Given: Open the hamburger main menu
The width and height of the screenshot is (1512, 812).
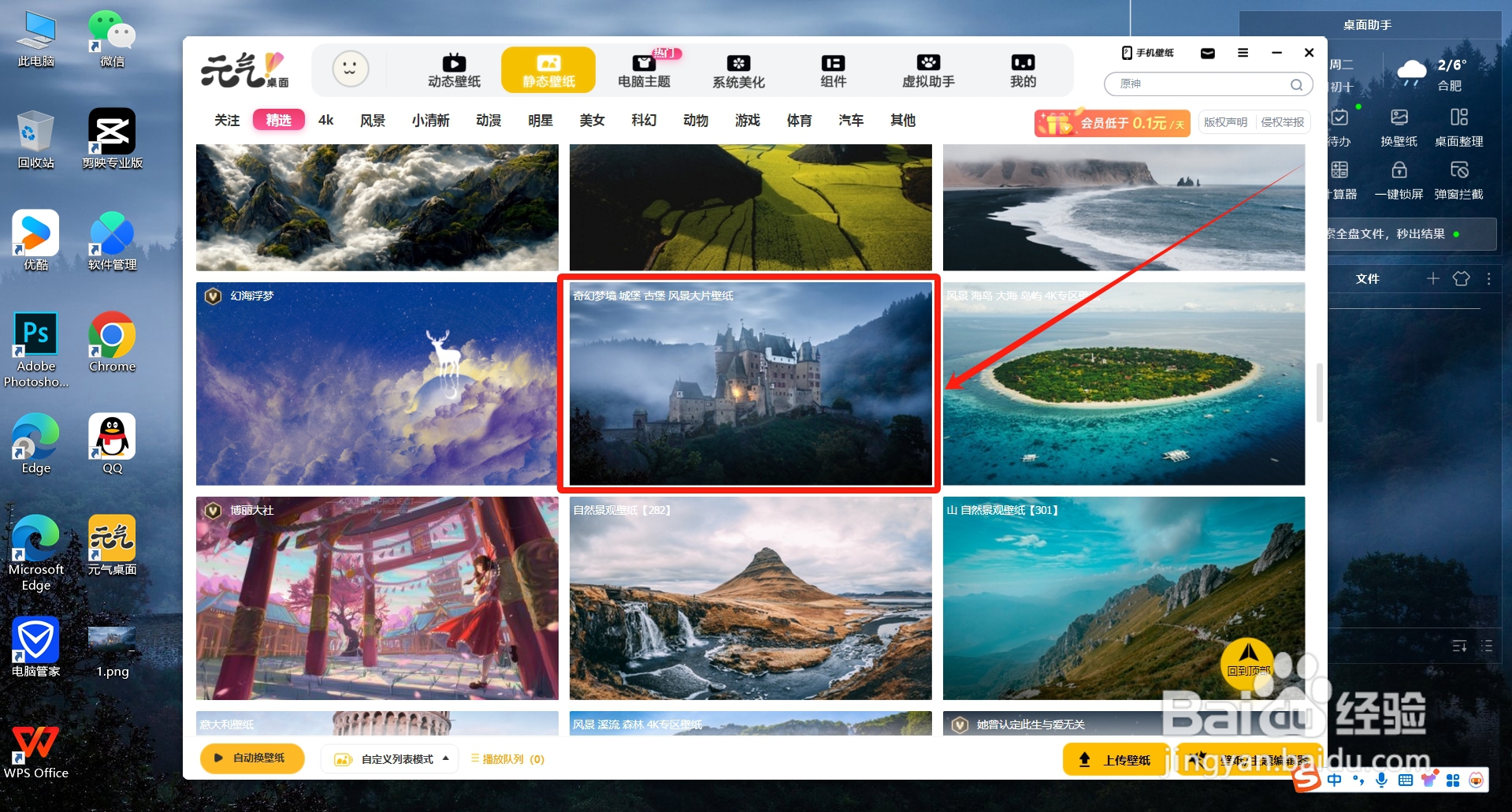Looking at the screenshot, I should click(1243, 53).
